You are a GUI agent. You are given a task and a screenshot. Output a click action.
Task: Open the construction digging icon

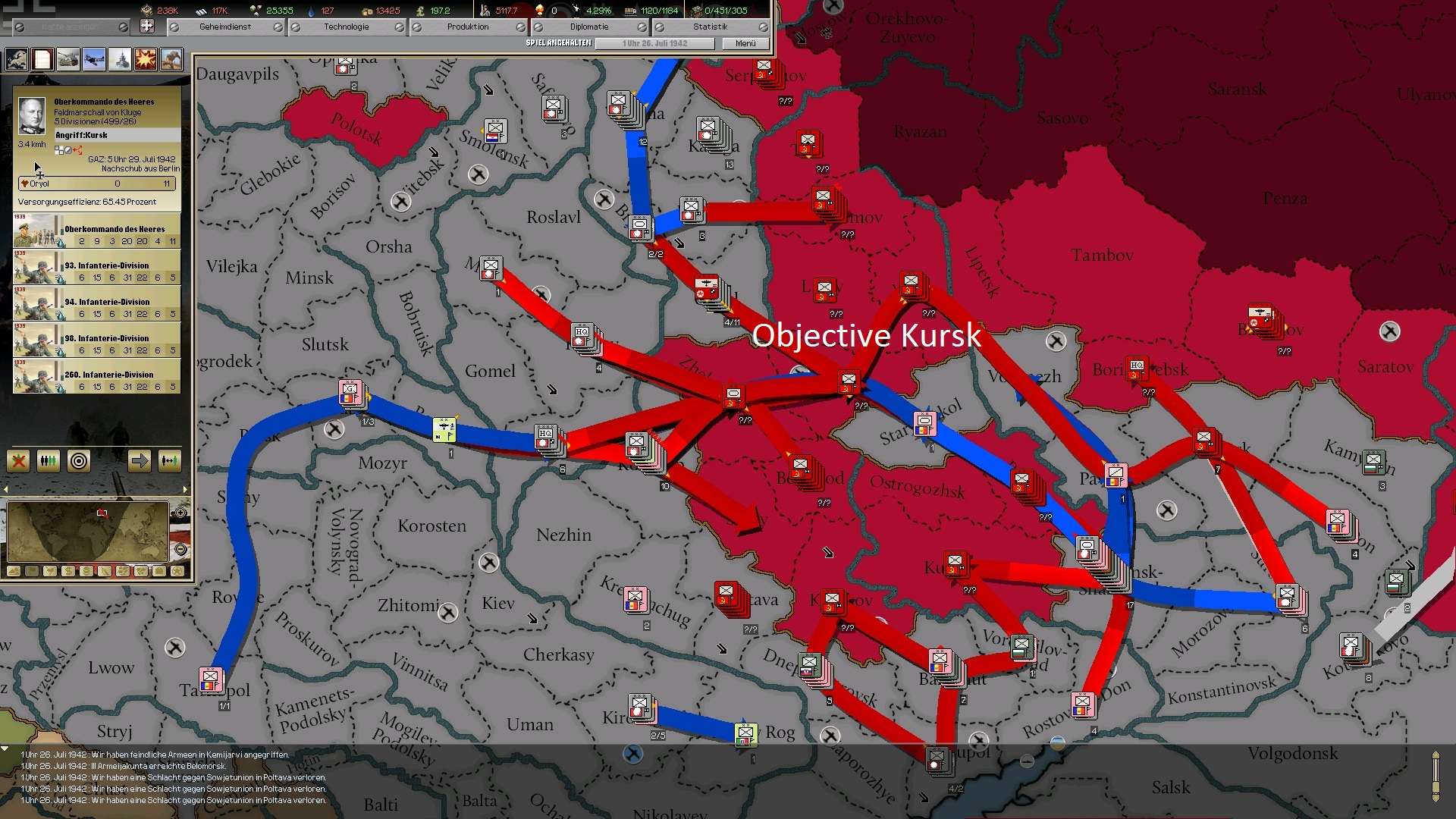pyautogui.click(x=171, y=58)
